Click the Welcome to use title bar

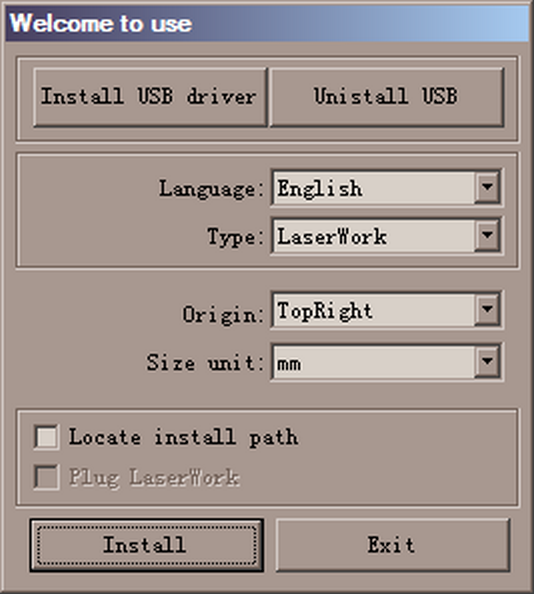tap(267, 23)
